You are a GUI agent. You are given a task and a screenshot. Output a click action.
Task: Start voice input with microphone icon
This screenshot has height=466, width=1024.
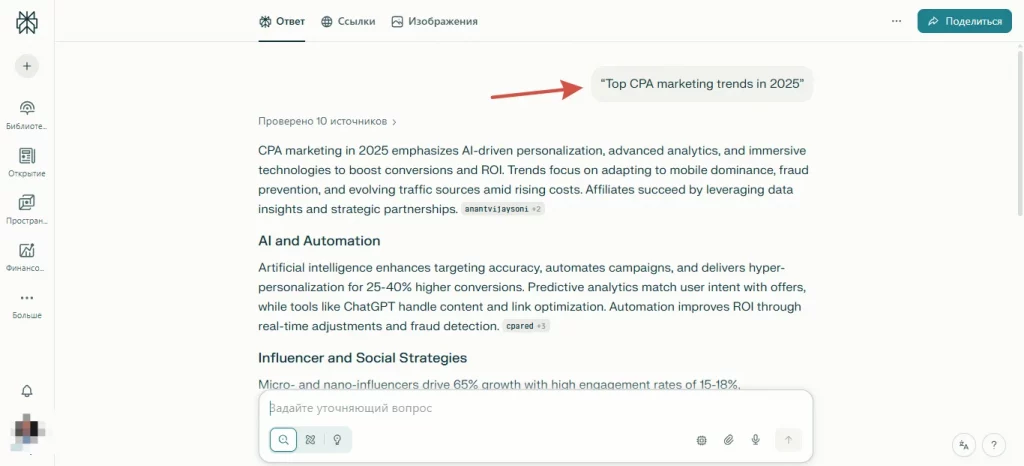tap(756, 439)
